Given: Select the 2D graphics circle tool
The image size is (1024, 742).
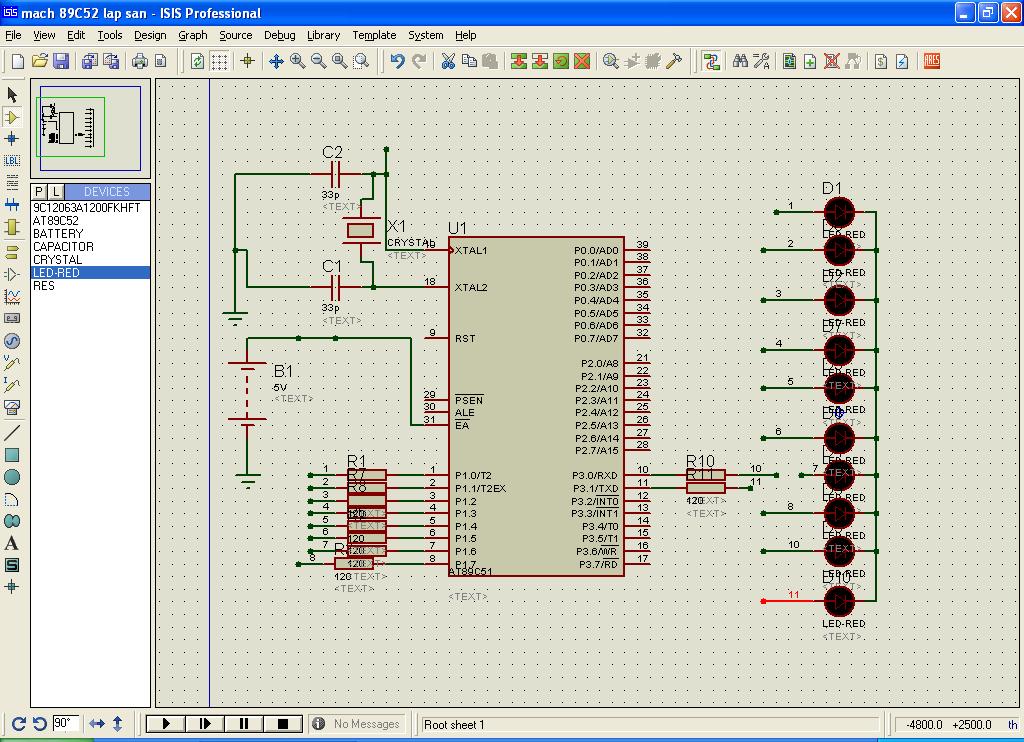Looking at the screenshot, I should pyautogui.click(x=12, y=477).
